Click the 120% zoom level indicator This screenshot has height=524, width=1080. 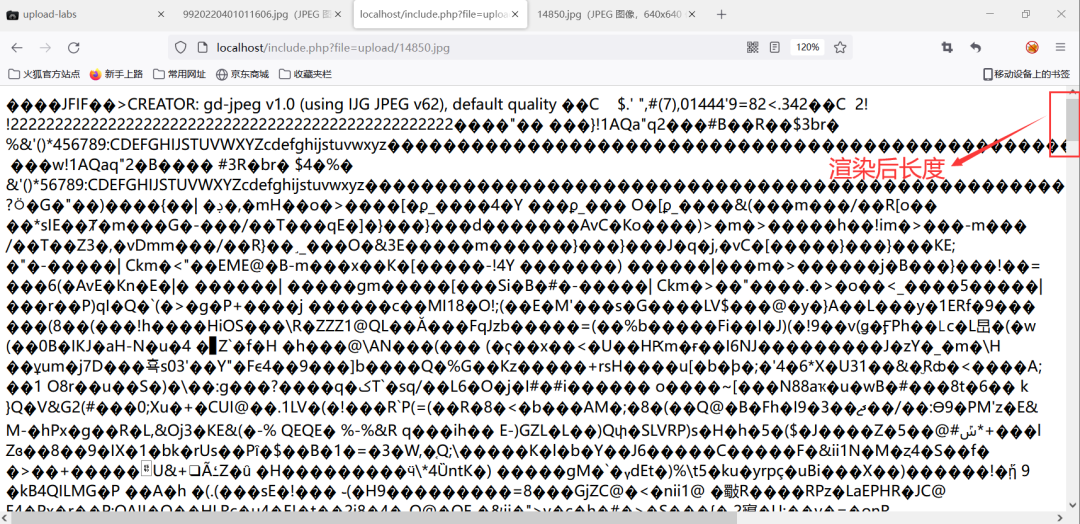[807, 47]
